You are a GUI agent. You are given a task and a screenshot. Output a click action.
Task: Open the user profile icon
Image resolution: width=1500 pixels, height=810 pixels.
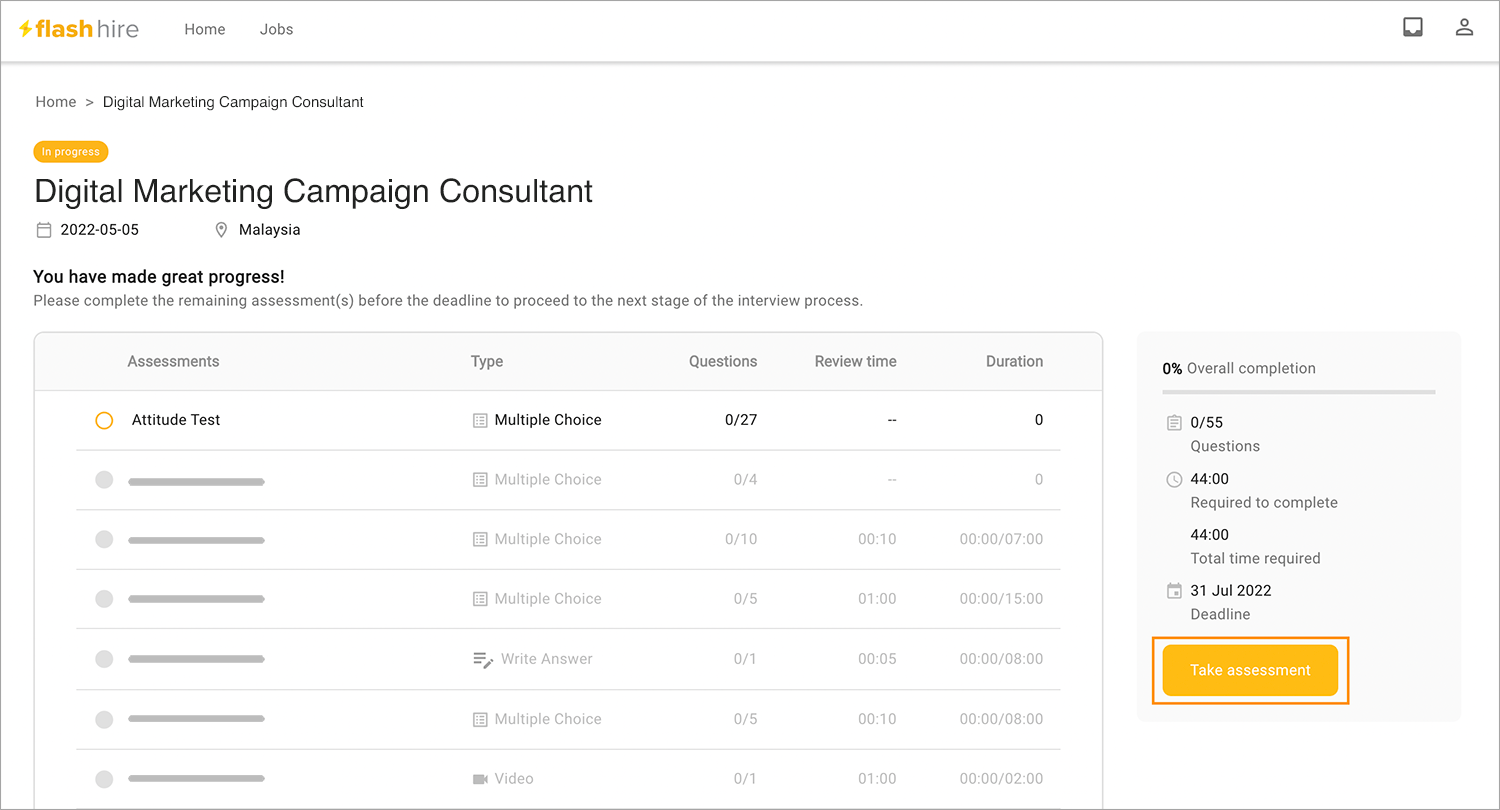(1464, 28)
